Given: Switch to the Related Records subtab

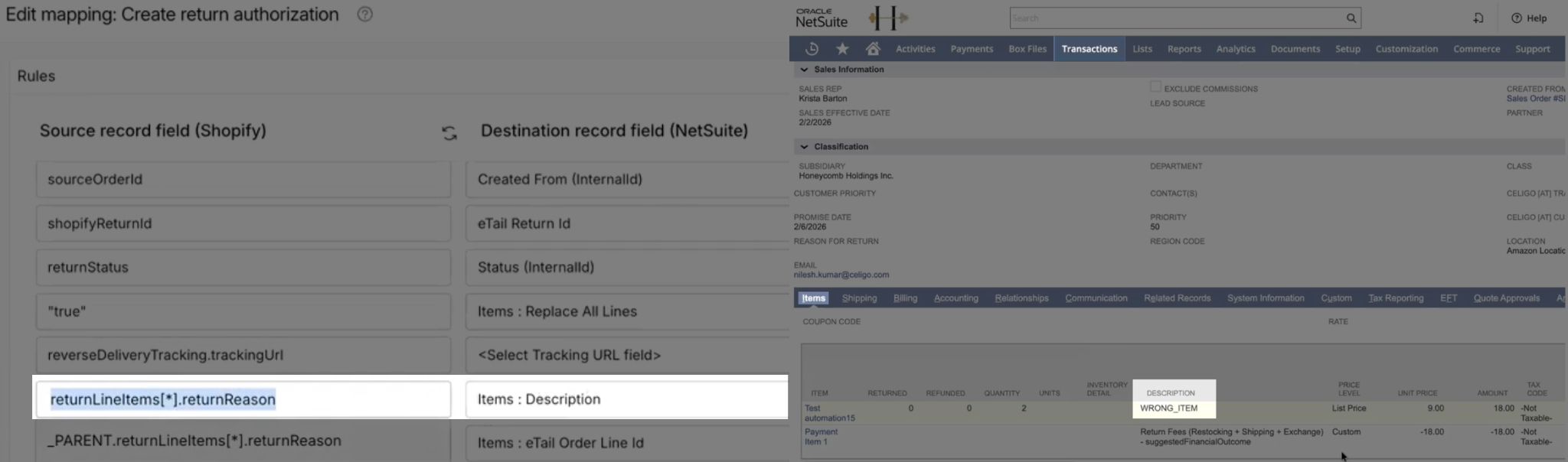Looking at the screenshot, I should pyautogui.click(x=1177, y=298).
